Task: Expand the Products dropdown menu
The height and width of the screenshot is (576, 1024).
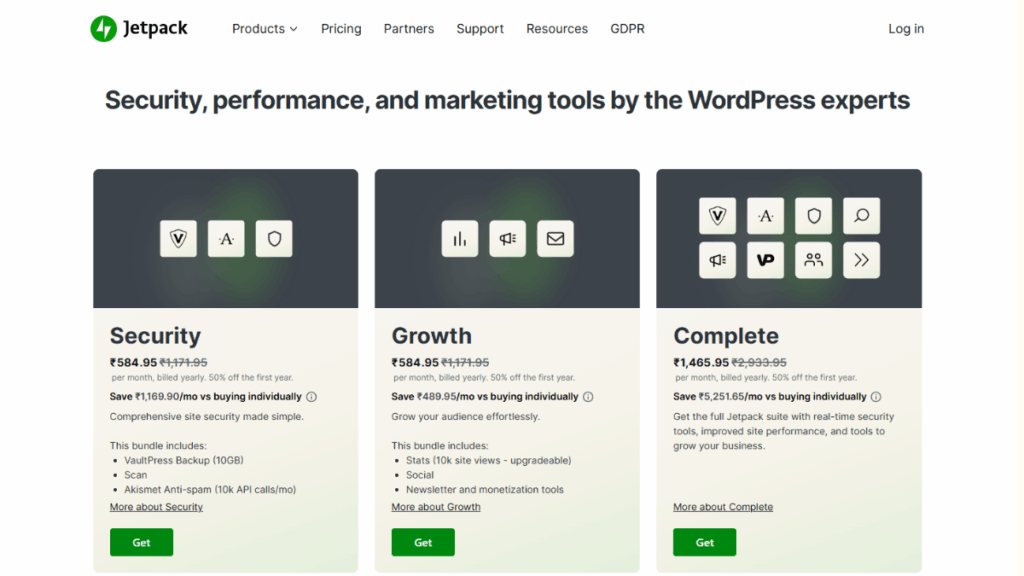Action: [264, 29]
